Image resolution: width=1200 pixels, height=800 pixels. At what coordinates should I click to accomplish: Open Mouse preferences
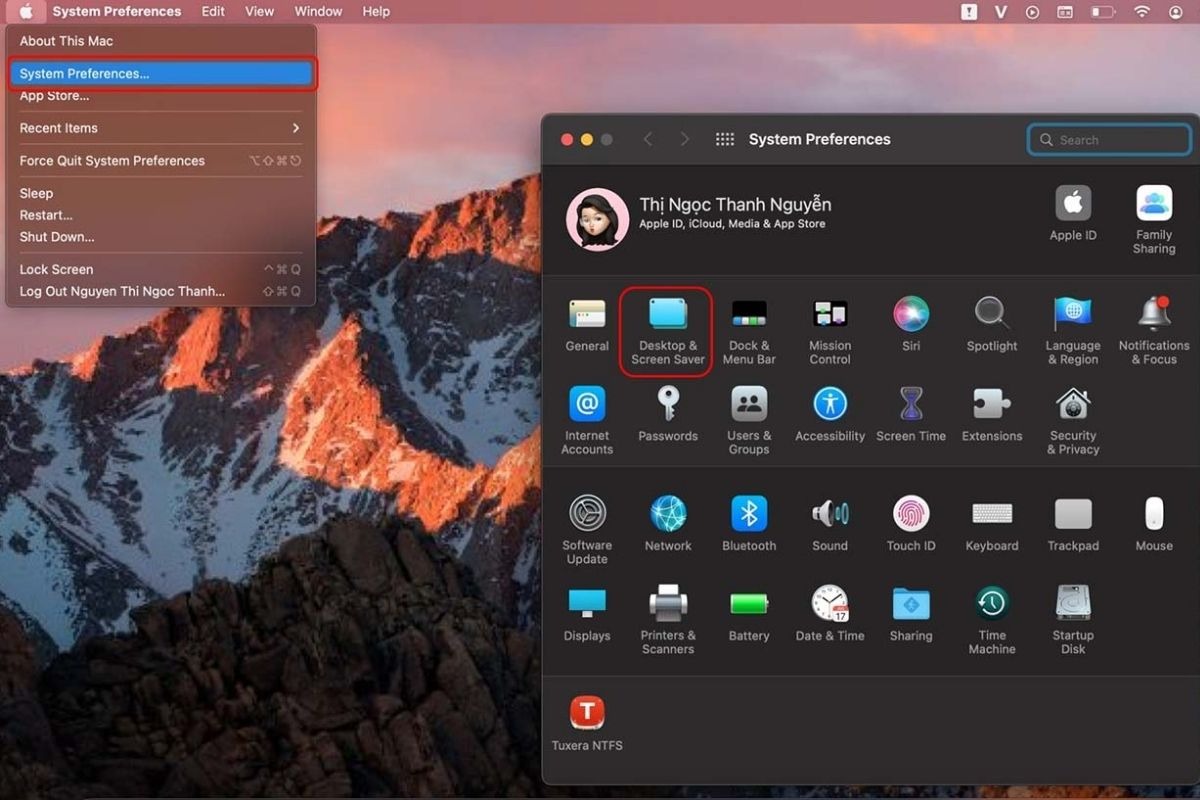[x=1154, y=525]
